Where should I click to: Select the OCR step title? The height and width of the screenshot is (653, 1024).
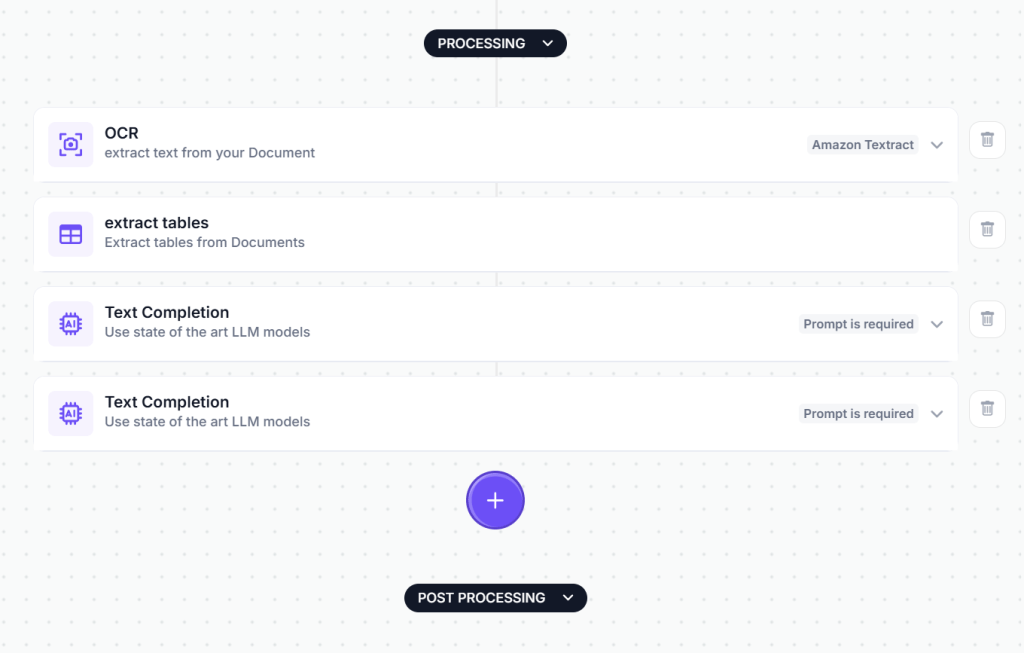point(121,133)
